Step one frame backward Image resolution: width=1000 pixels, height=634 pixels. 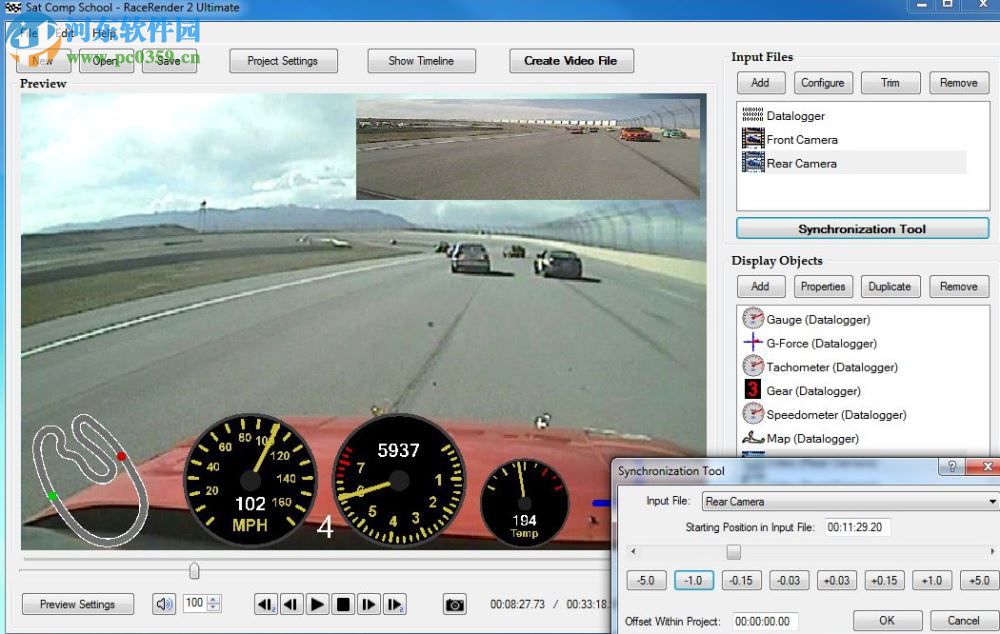(x=291, y=604)
